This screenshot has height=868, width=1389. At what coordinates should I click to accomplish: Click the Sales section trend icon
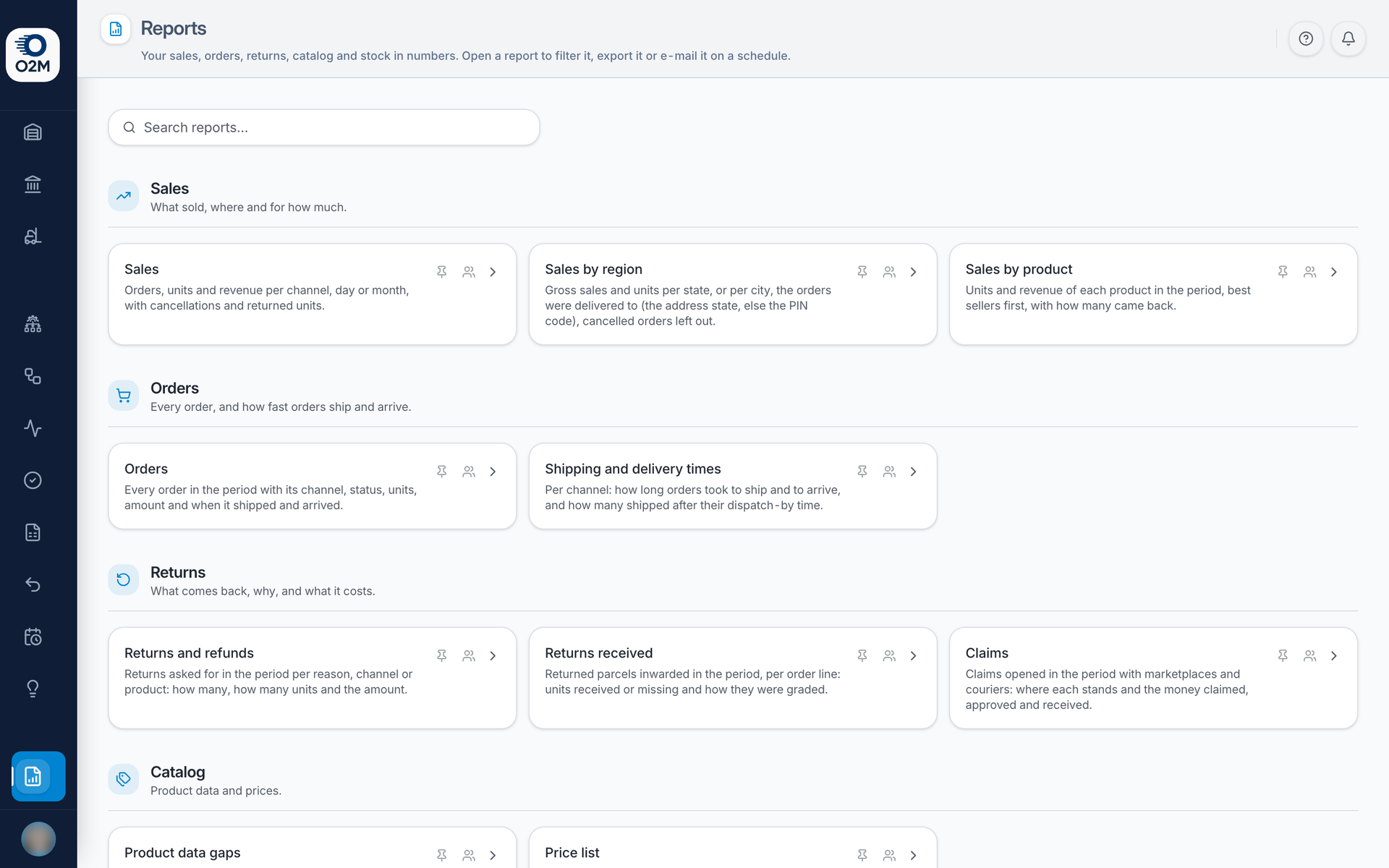click(124, 196)
